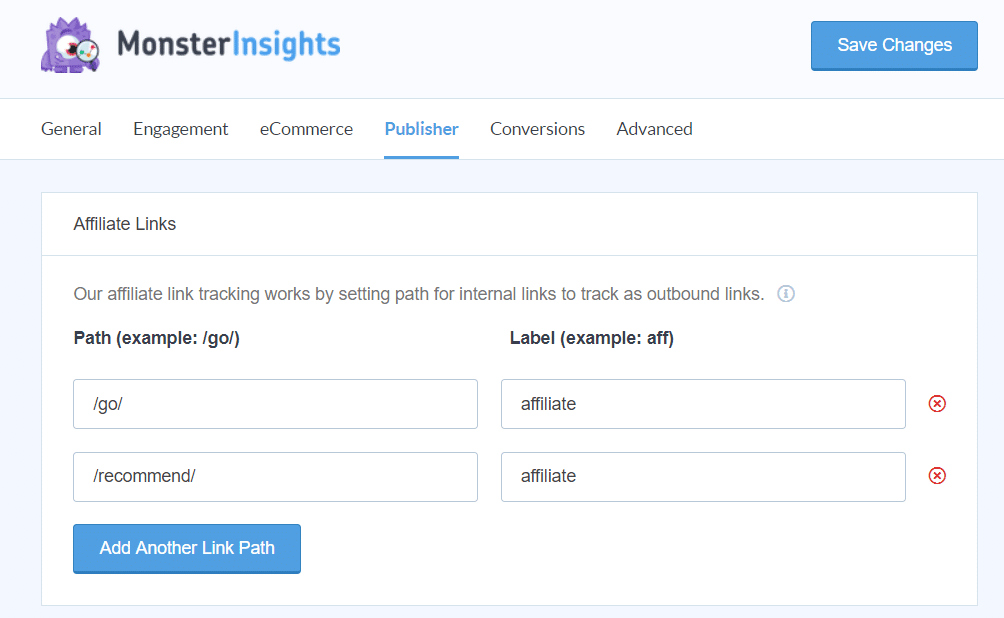Switch to the General tab

coord(70,129)
